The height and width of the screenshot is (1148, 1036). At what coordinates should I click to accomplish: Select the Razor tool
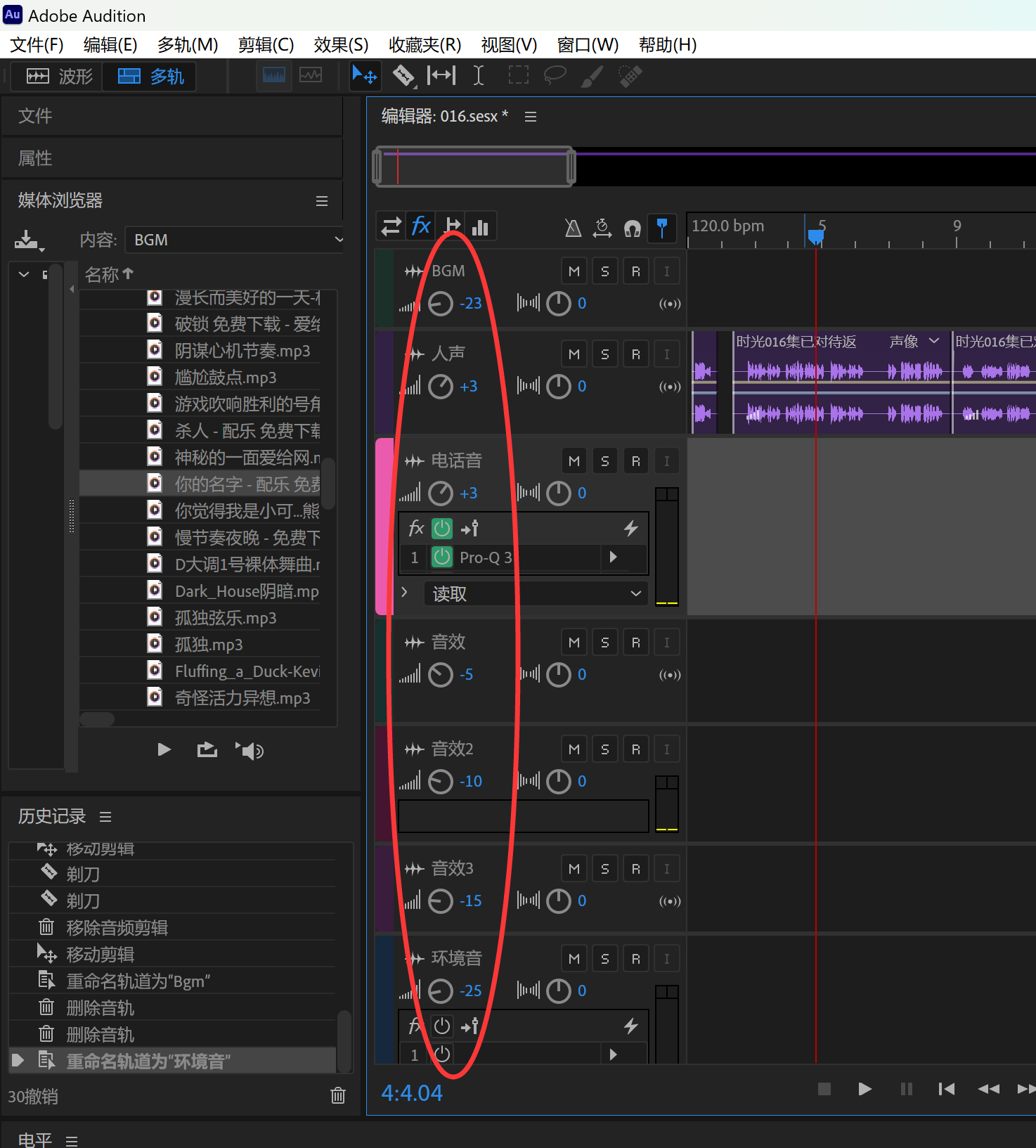[403, 75]
